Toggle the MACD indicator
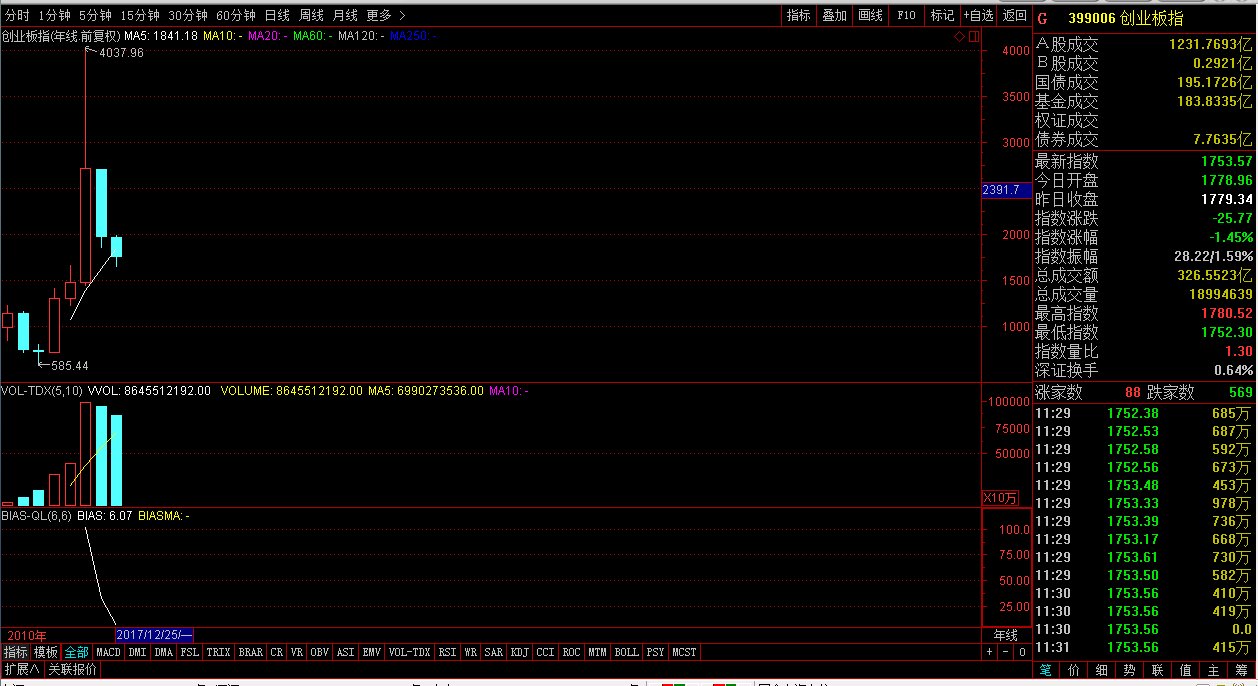 (x=109, y=652)
